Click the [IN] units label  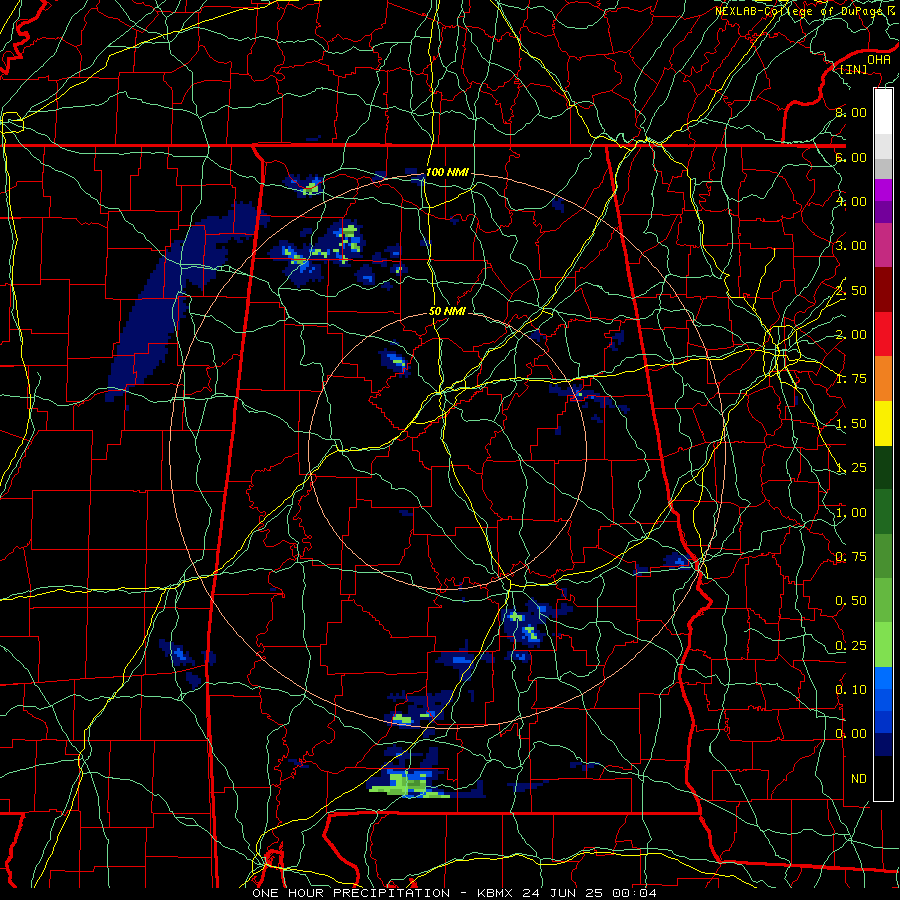point(853,69)
